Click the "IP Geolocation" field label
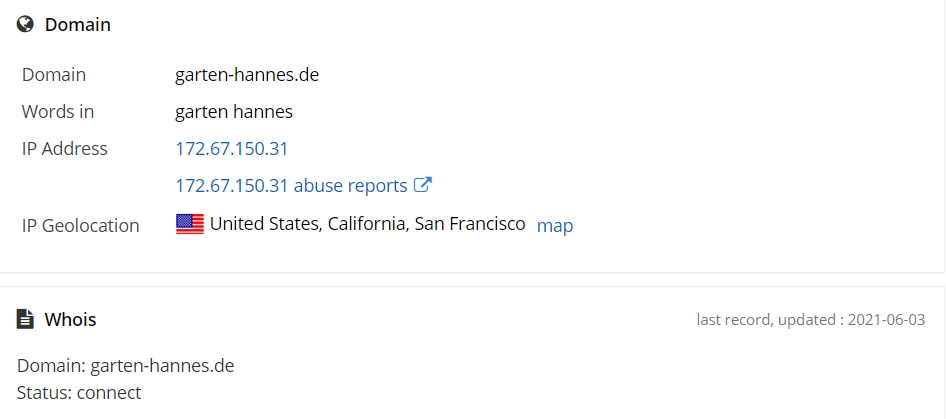Viewport: 946px width, 419px height. (x=81, y=226)
